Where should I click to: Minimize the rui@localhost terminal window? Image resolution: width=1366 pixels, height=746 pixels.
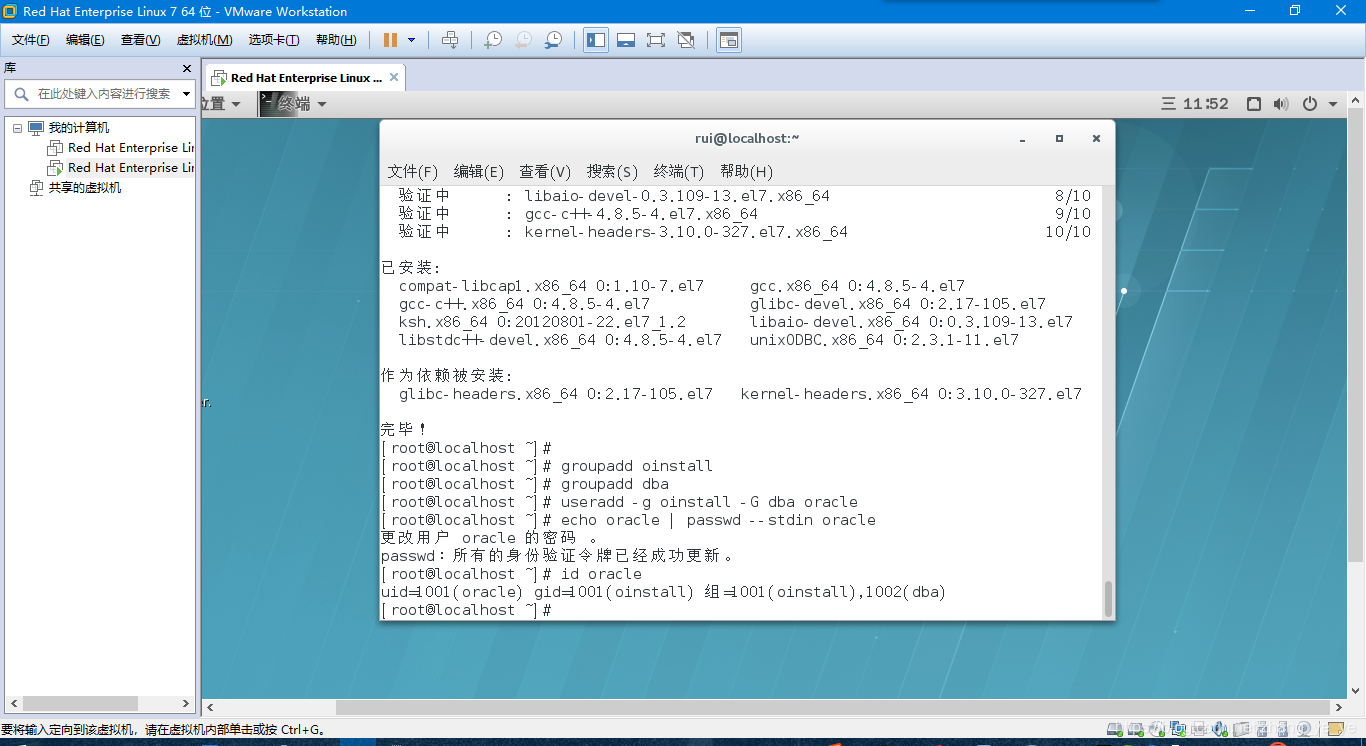(1022, 139)
